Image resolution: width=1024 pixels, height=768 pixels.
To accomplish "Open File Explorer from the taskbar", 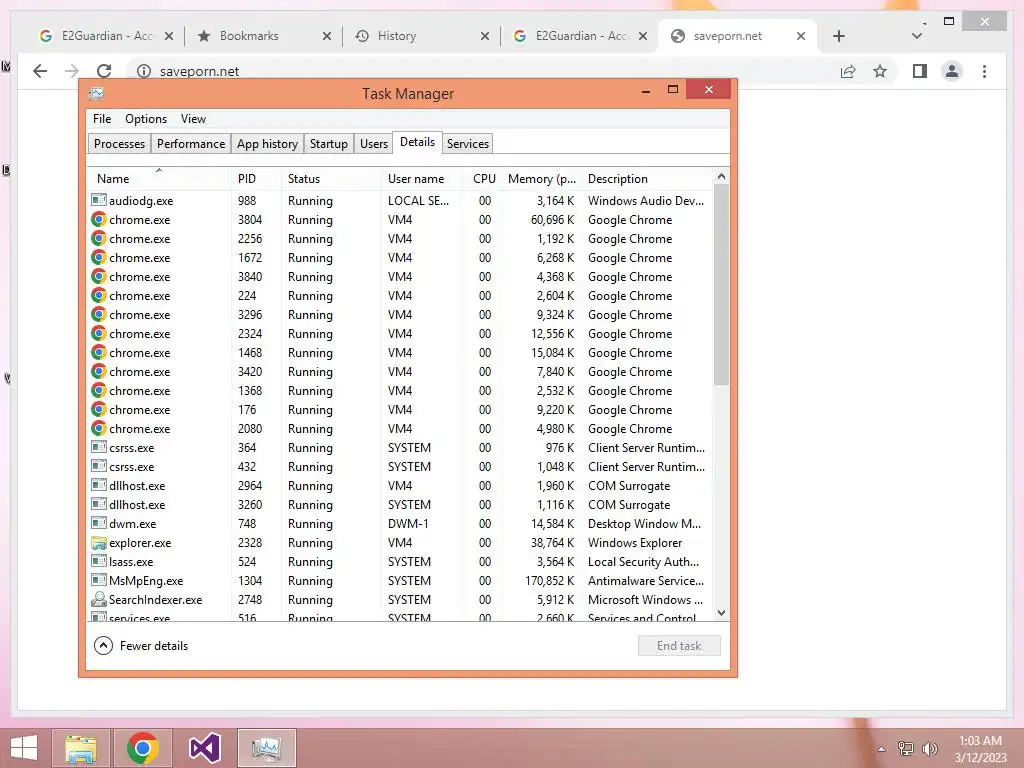I will 80,748.
